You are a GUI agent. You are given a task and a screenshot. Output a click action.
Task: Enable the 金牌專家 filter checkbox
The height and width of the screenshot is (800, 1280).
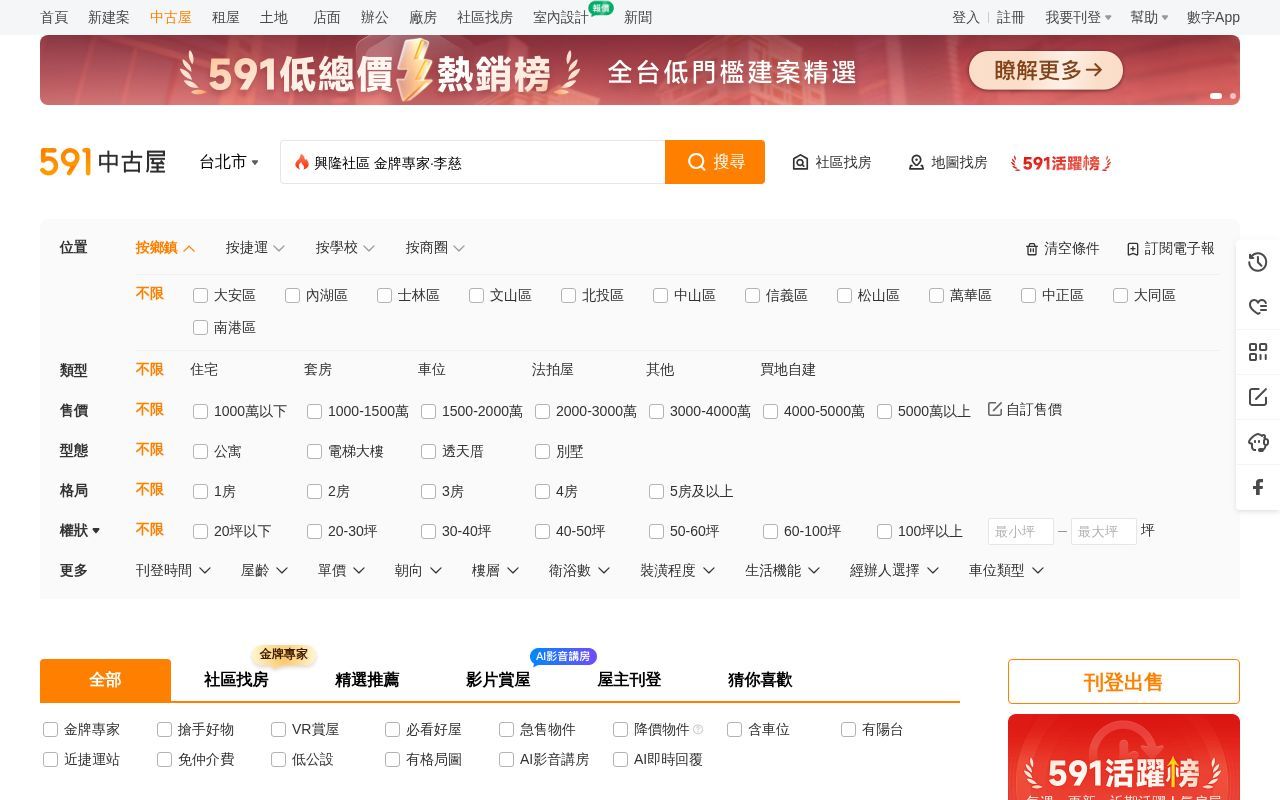point(50,729)
